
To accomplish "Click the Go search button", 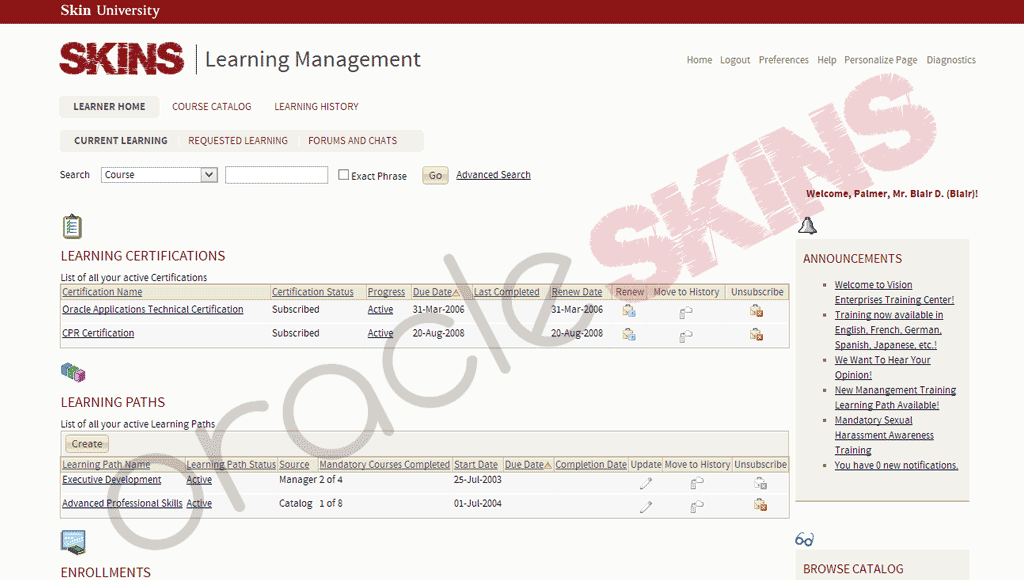I will coord(436,175).
